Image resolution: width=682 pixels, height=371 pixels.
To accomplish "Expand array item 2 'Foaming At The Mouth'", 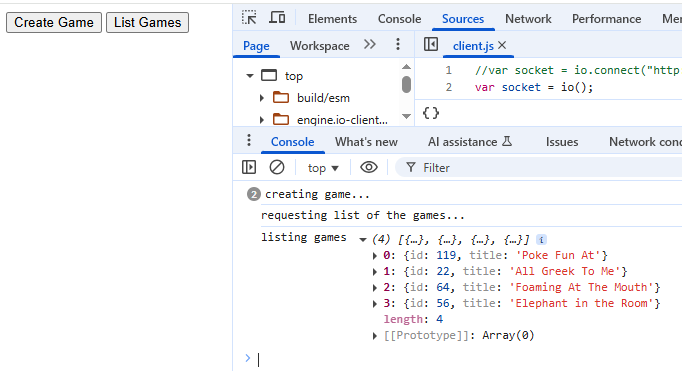I will click(374, 288).
